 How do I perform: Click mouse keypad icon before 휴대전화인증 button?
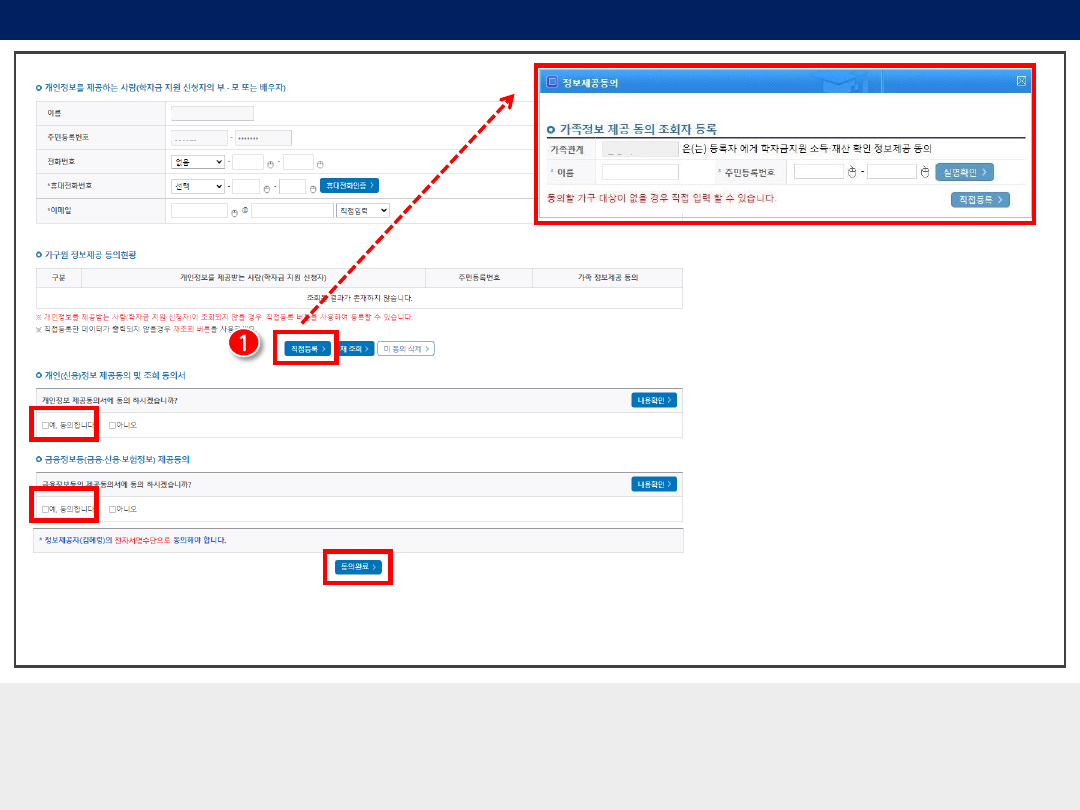coord(312,187)
